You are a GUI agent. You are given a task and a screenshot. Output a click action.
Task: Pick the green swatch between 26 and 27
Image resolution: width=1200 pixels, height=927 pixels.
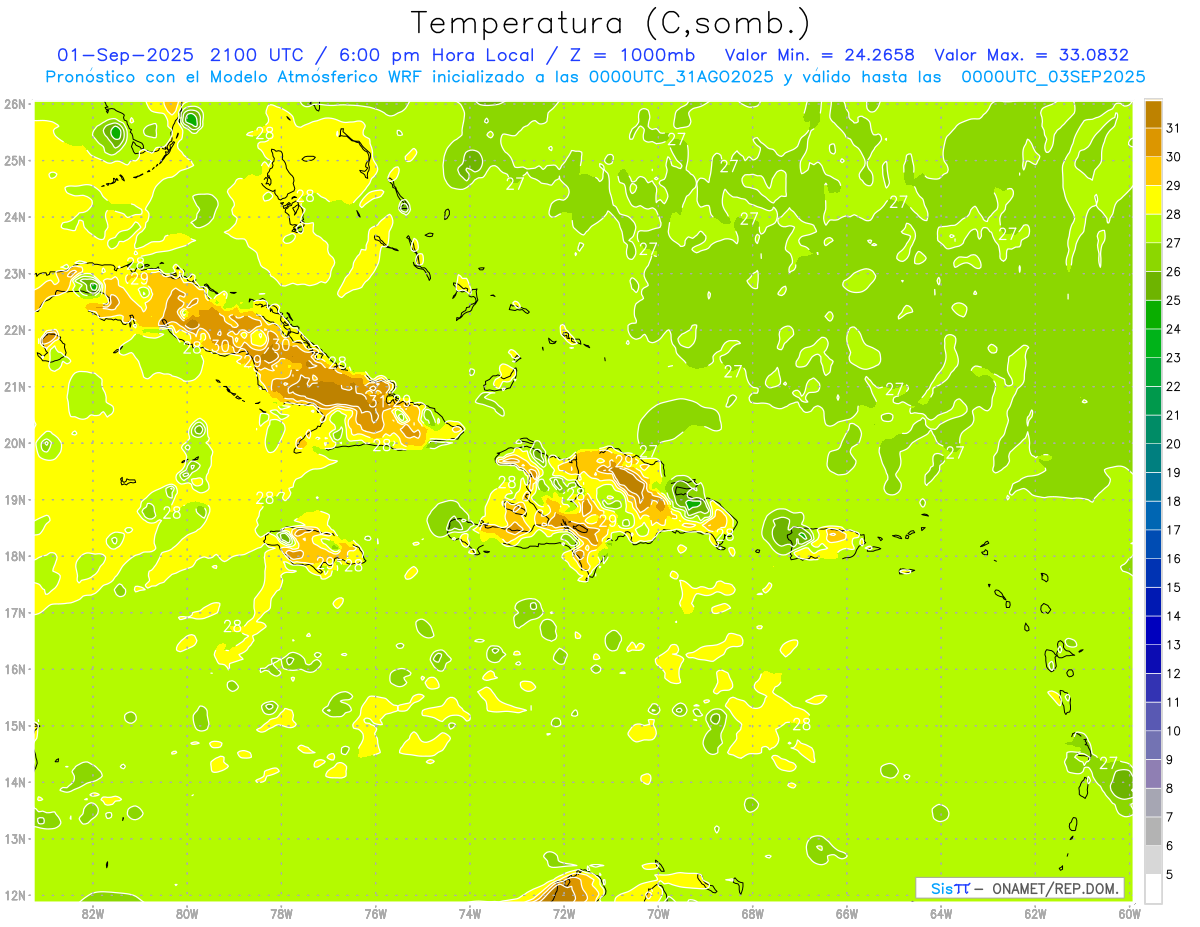coord(1153,257)
